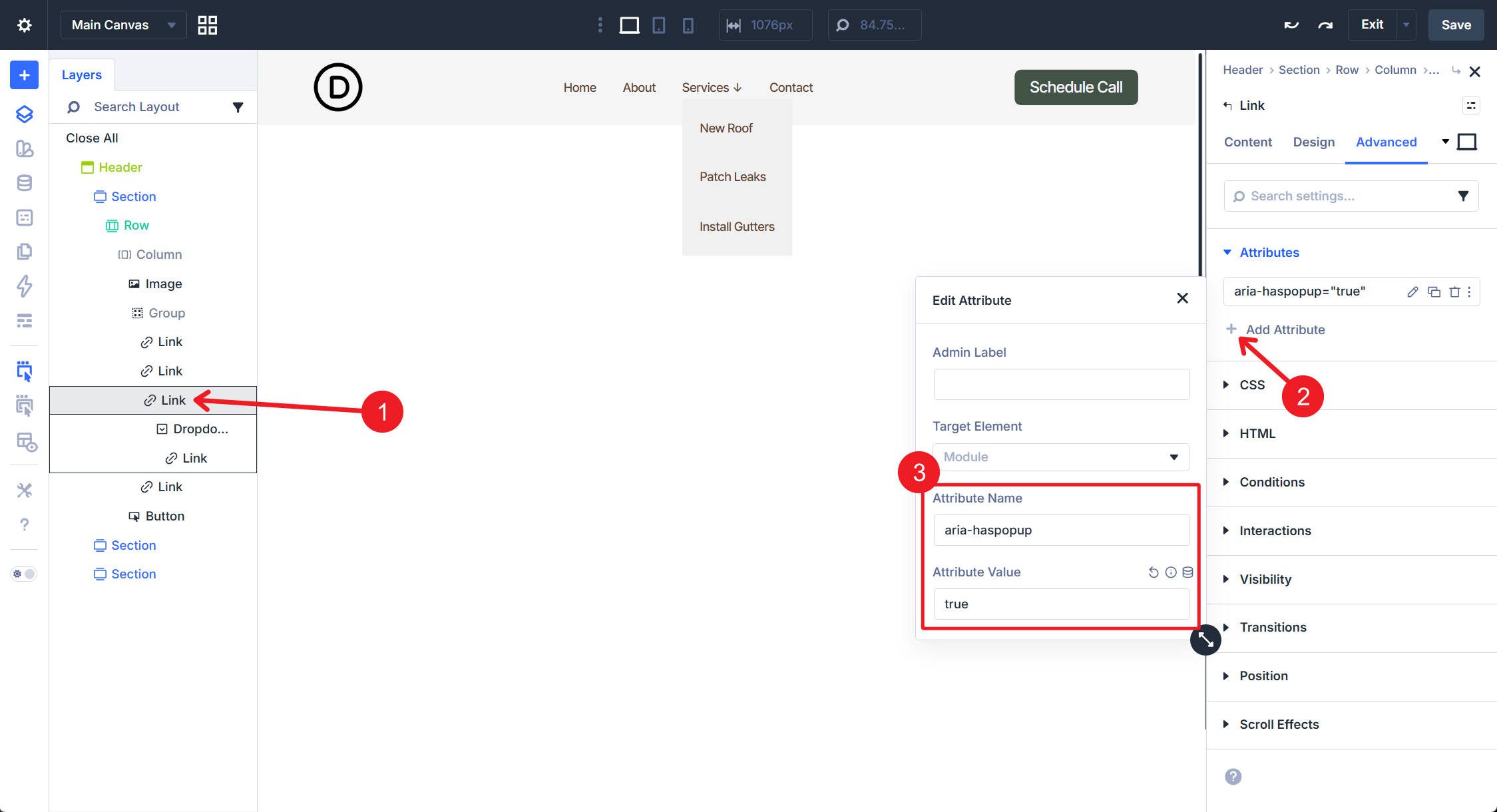
Task: Click the Save button
Action: pyautogui.click(x=1456, y=25)
